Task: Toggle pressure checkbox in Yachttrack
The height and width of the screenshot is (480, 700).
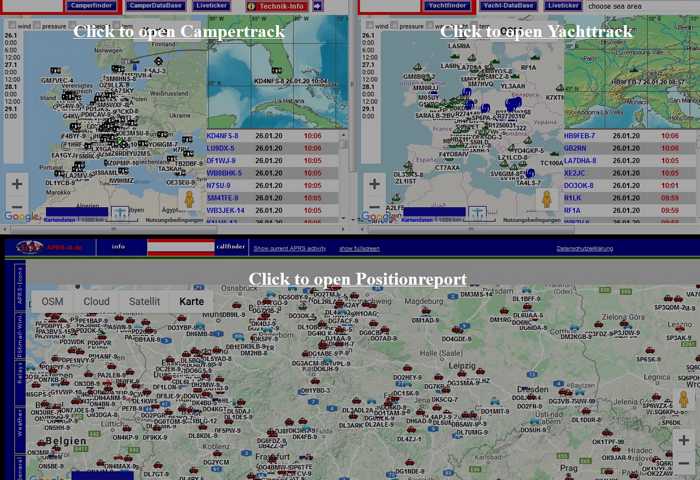Action: click(394, 26)
